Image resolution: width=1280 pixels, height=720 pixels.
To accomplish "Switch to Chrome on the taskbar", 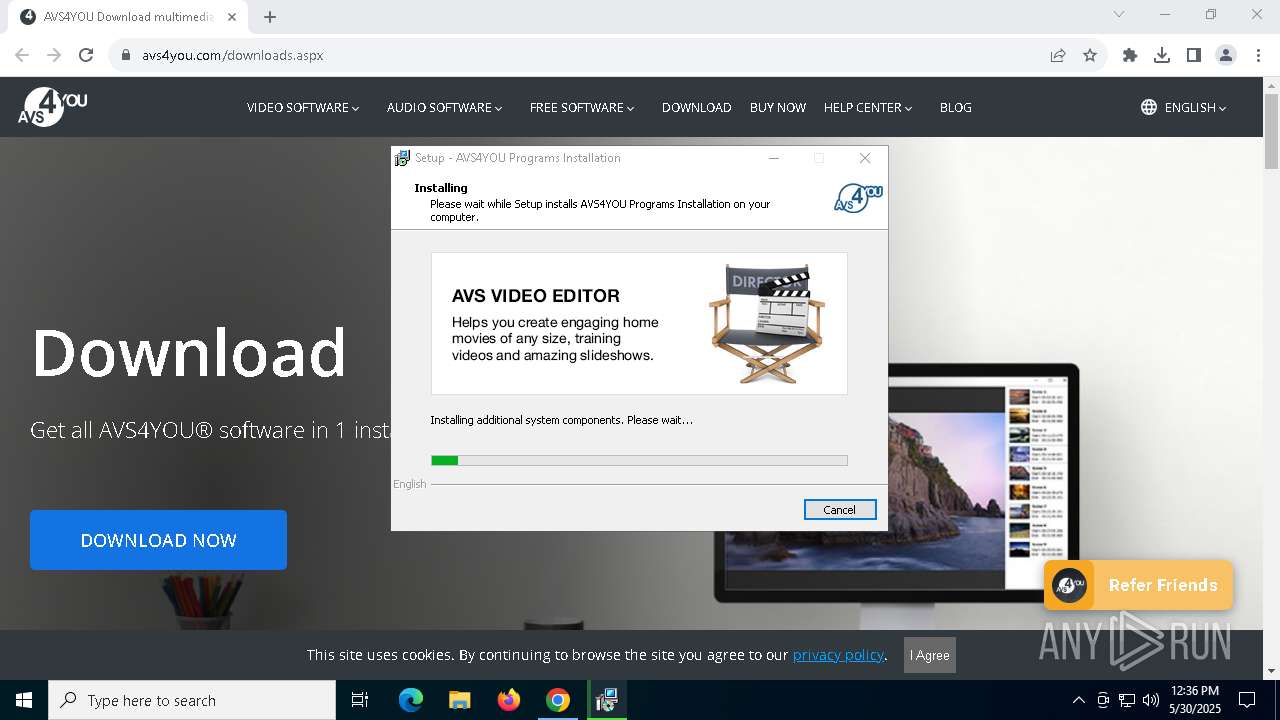I will point(558,700).
